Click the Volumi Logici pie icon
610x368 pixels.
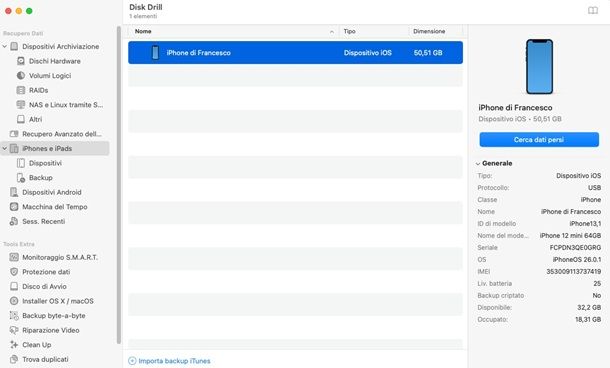click(21, 75)
